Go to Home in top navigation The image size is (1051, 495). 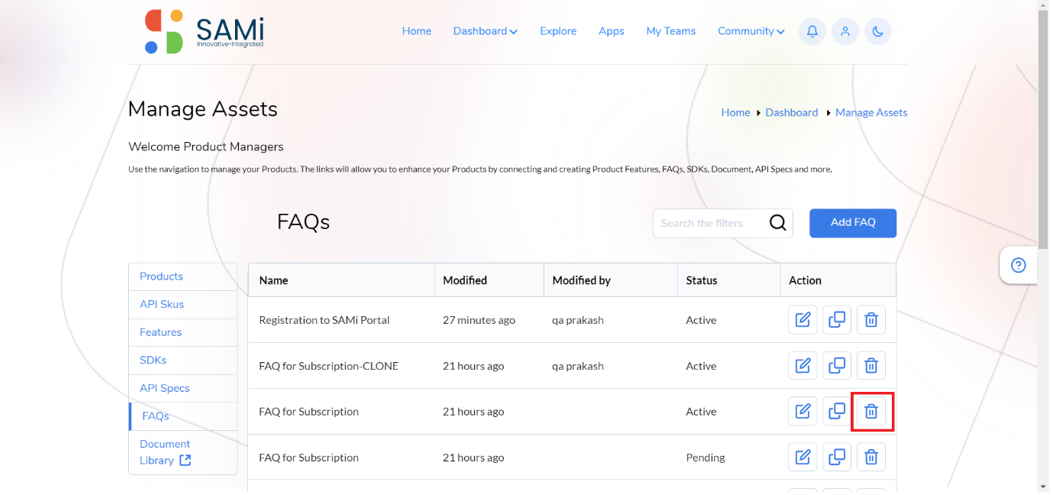point(416,31)
